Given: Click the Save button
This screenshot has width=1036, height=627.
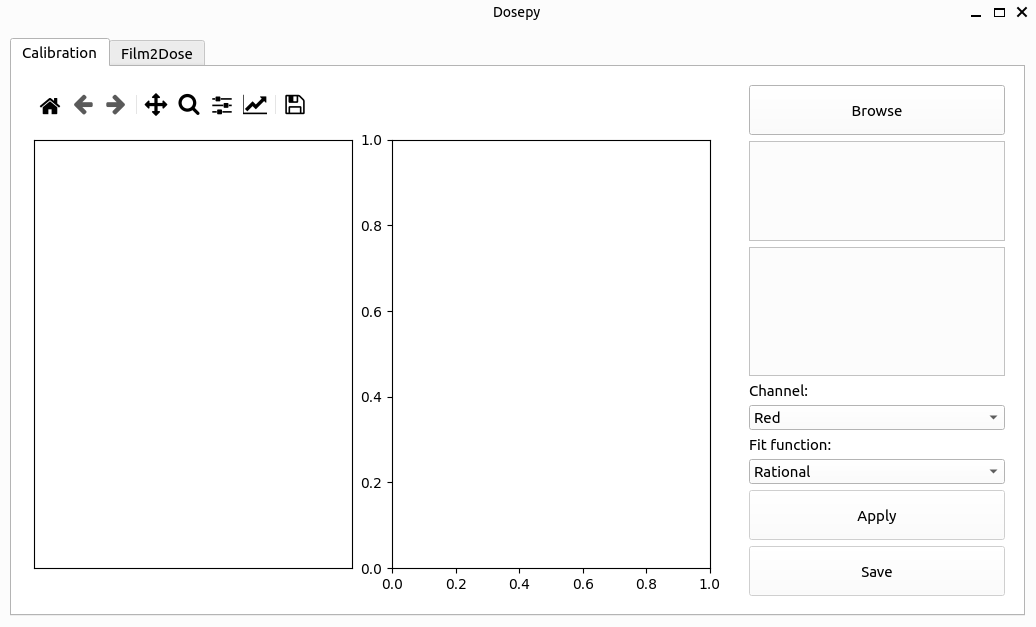Looking at the screenshot, I should tap(877, 572).
